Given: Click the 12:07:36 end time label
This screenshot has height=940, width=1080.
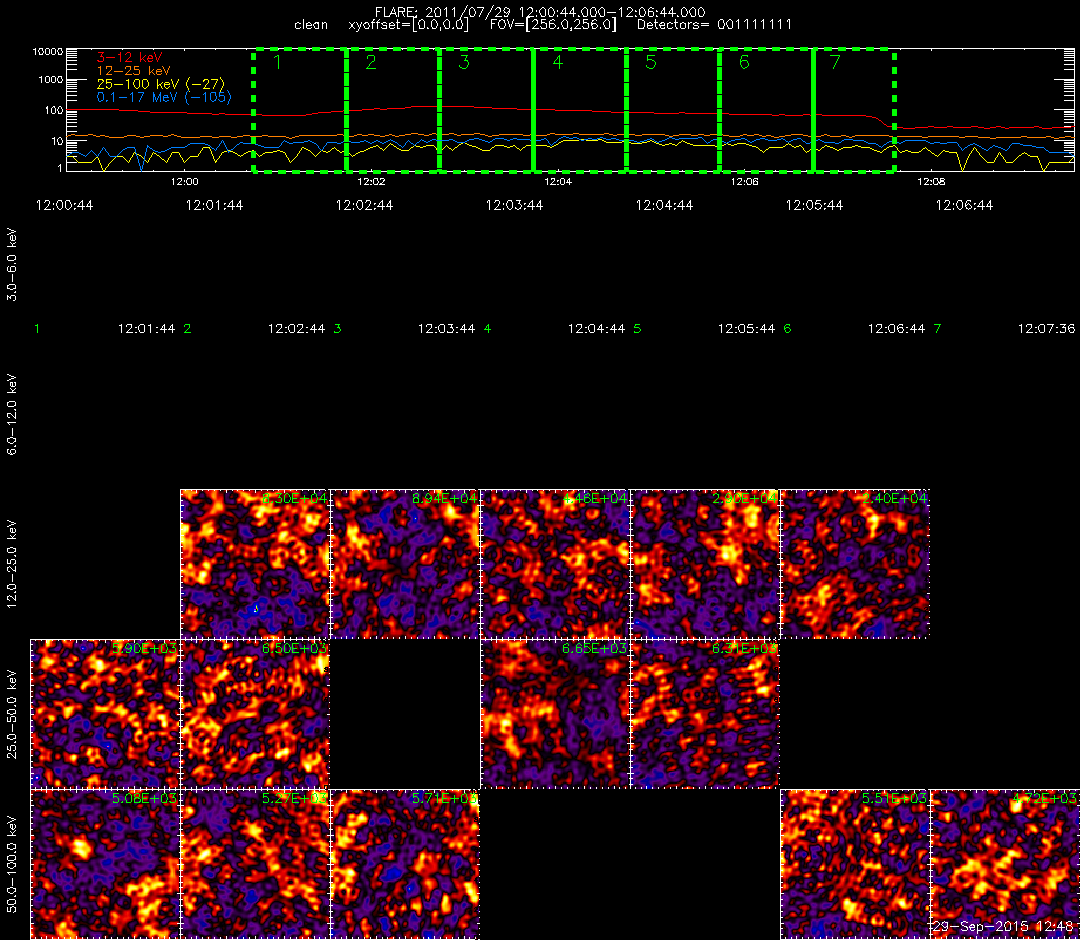Looking at the screenshot, I should pyautogui.click(x=1046, y=329).
